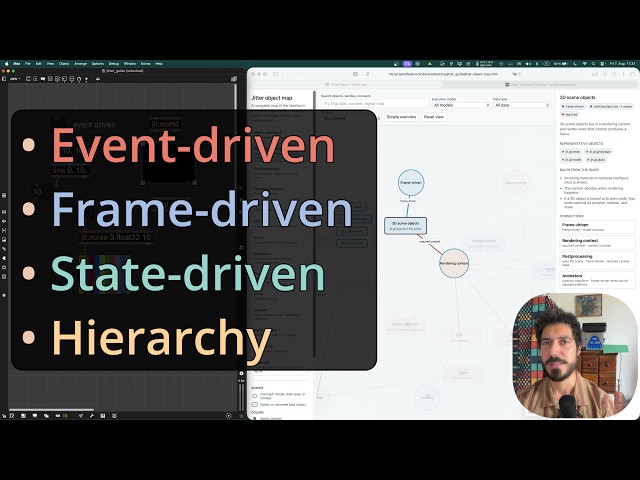Viewport: 640px width, 480px height.
Task: Click the stacked-pages icon at Max toolbar right end
Action: click(x=234, y=79)
